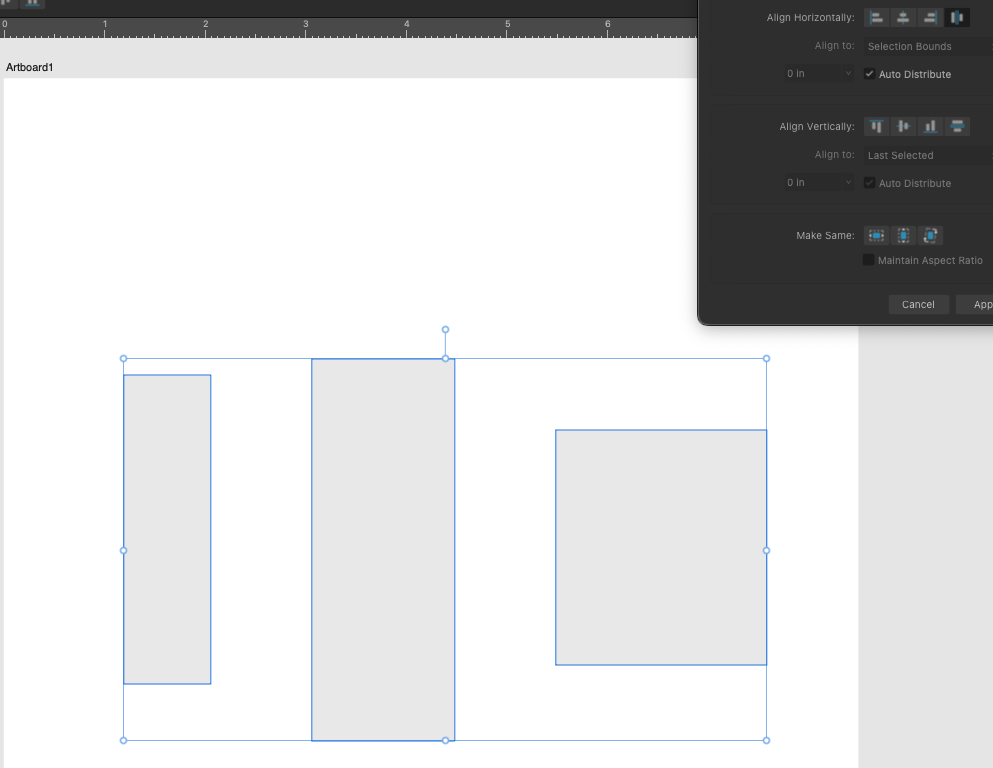Click the Make Same Height icon
The image size is (993, 768).
click(x=904, y=235)
